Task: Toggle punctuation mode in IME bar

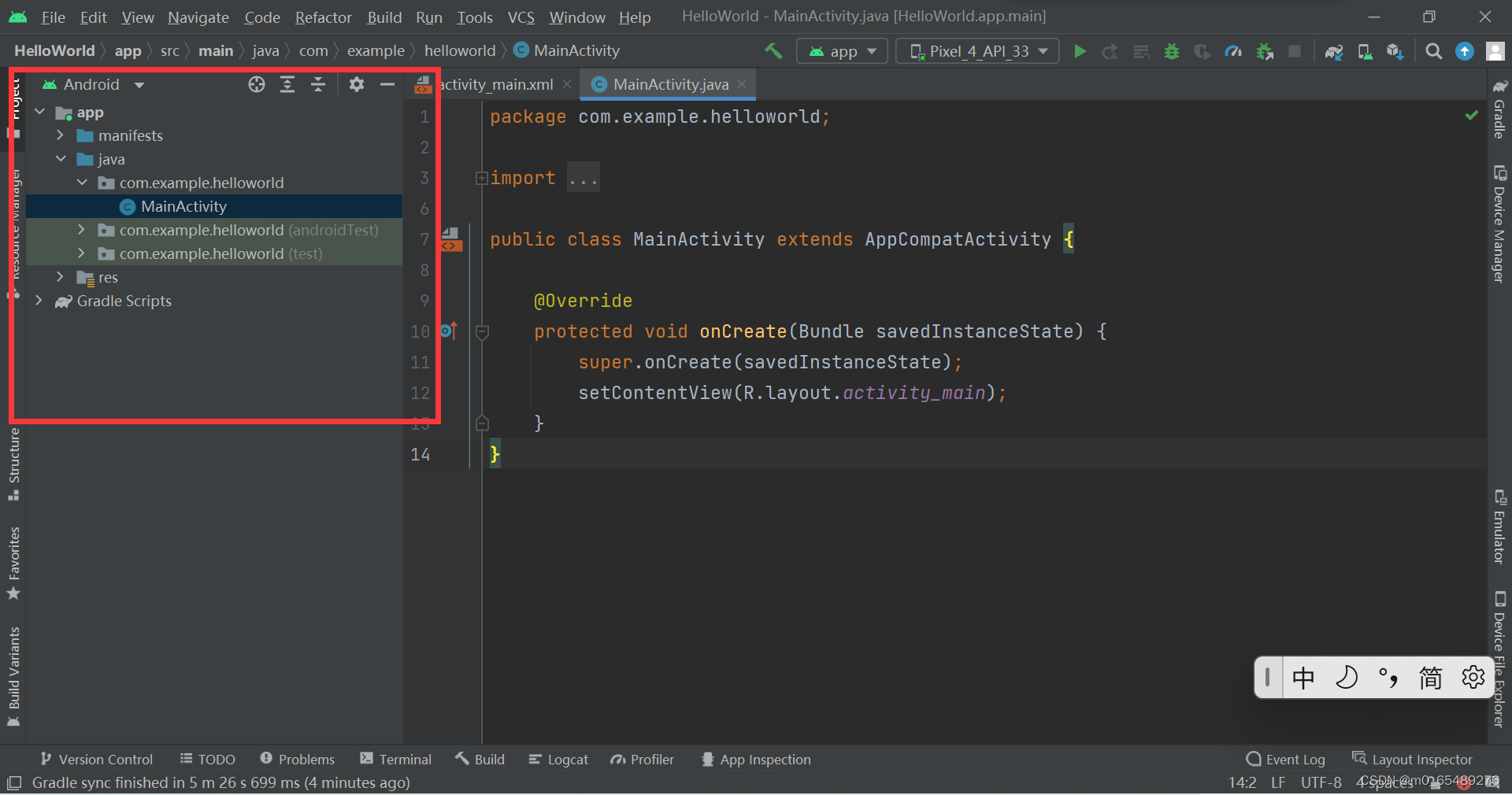Action: (1388, 677)
